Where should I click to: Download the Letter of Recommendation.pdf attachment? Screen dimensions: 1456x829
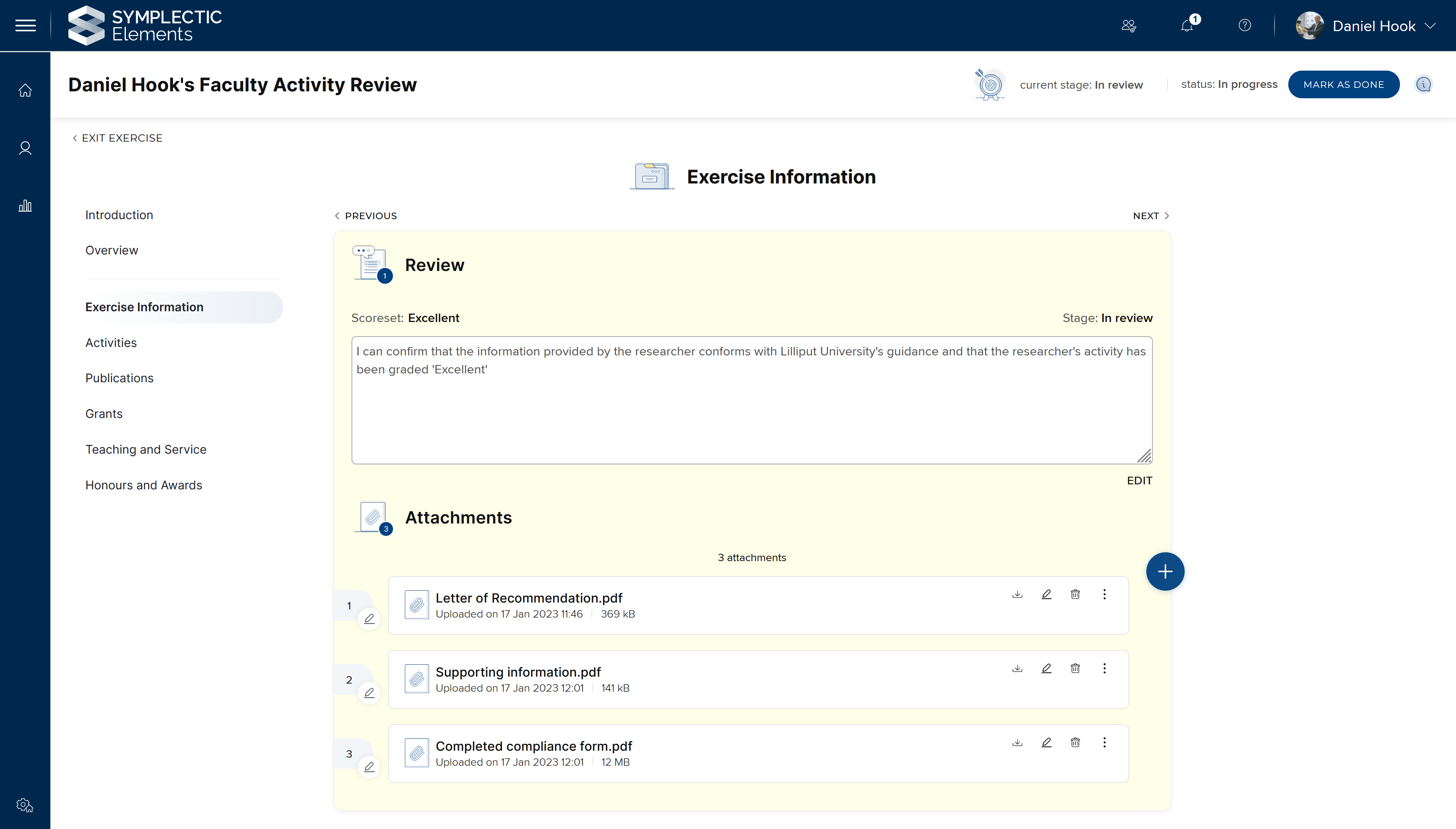pyautogui.click(x=1017, y=595)
